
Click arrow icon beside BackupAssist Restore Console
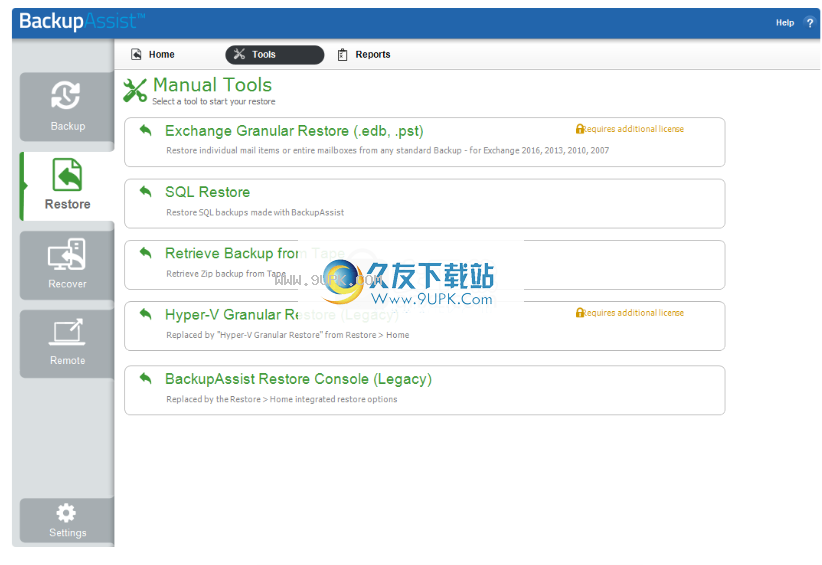[145, 378]
